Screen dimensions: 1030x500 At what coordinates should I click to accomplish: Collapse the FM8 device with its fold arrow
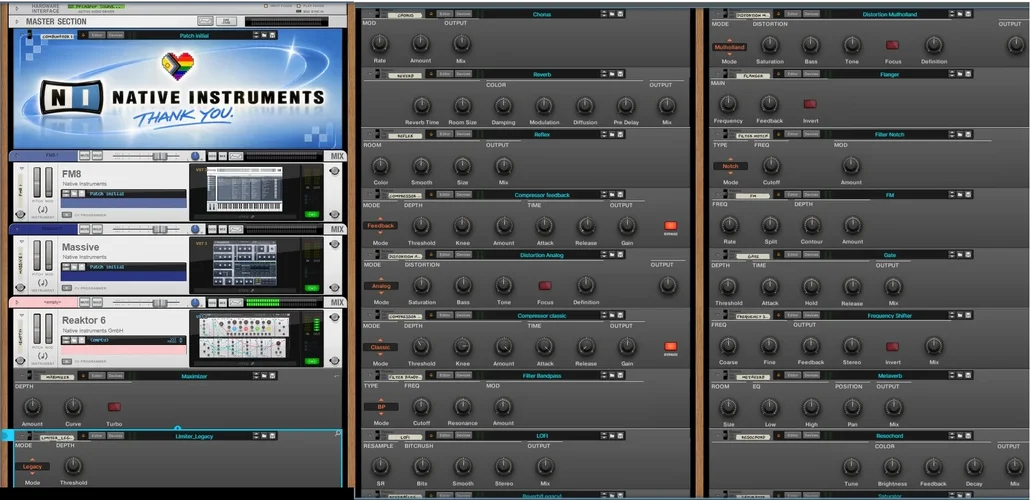click(x=20, y=170)
